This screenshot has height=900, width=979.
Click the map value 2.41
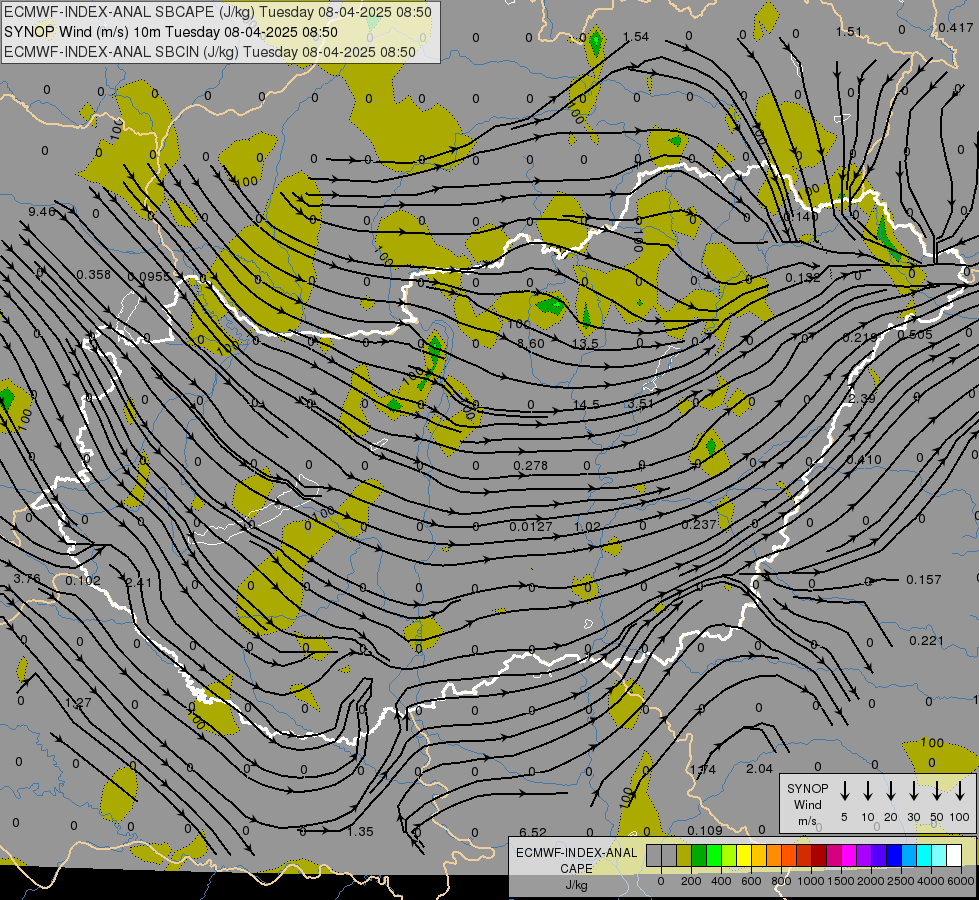[139, 582]
